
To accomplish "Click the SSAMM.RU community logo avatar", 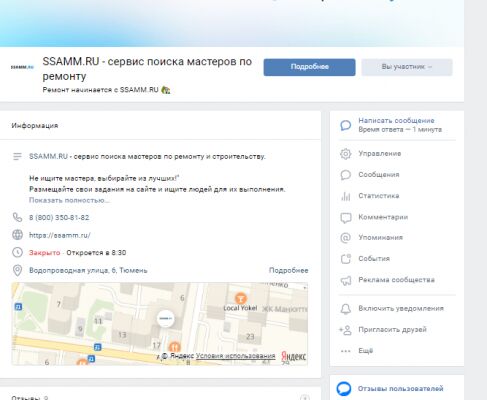I will (x=22, y=67).
